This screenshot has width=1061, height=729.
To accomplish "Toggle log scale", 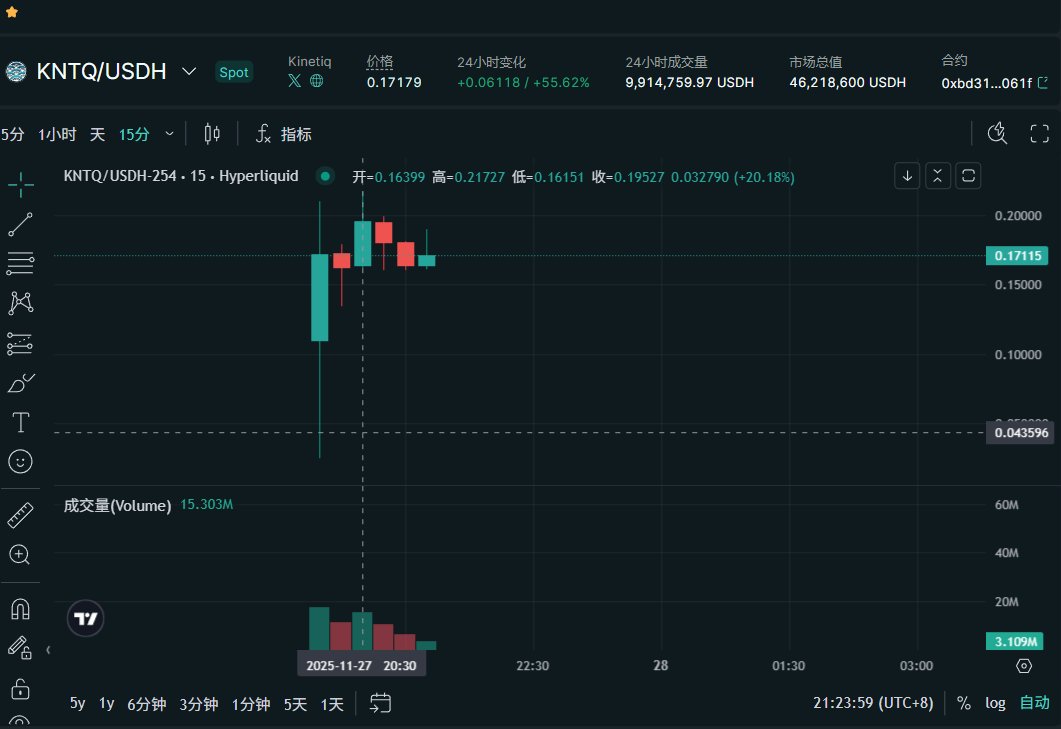I will click(x=995, y=703).
